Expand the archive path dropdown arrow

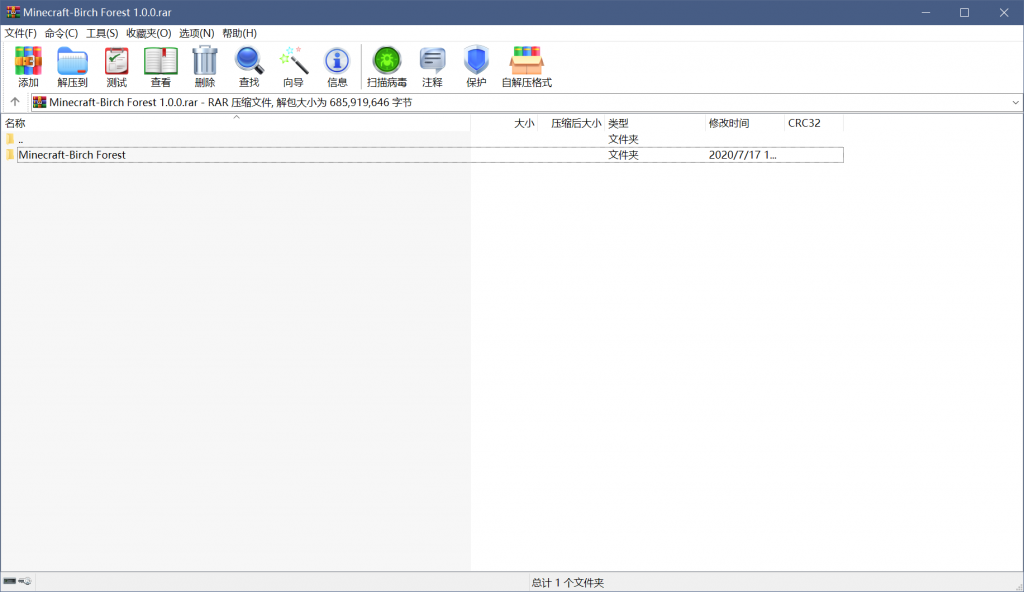click(x=1015, y=102)
